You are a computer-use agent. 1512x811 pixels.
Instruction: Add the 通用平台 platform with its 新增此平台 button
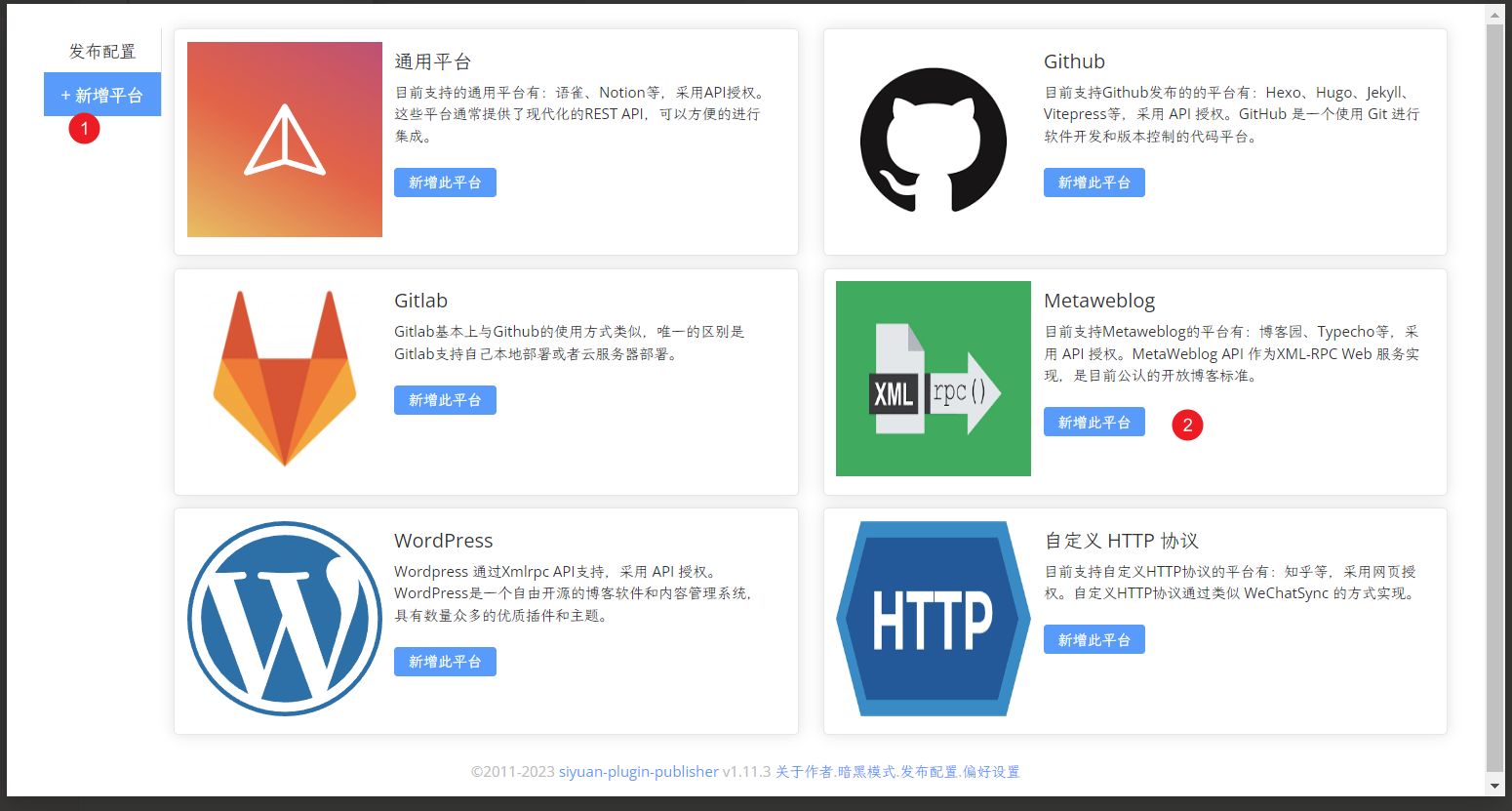tap(445, 182)
